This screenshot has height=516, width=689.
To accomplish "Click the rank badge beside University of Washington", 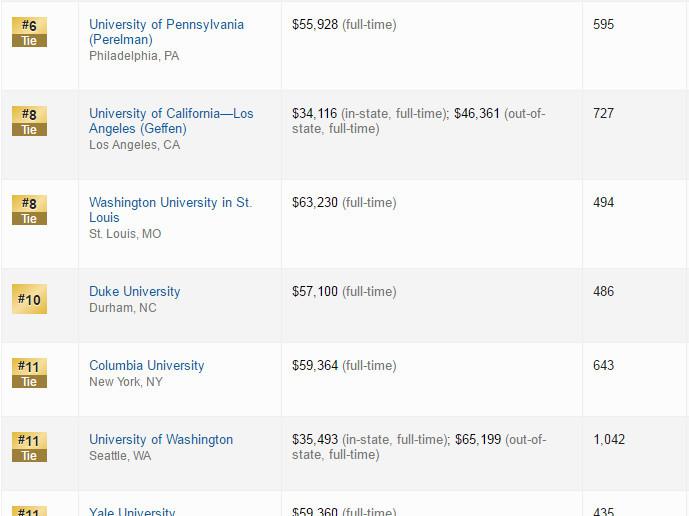I will coord(29,447).
